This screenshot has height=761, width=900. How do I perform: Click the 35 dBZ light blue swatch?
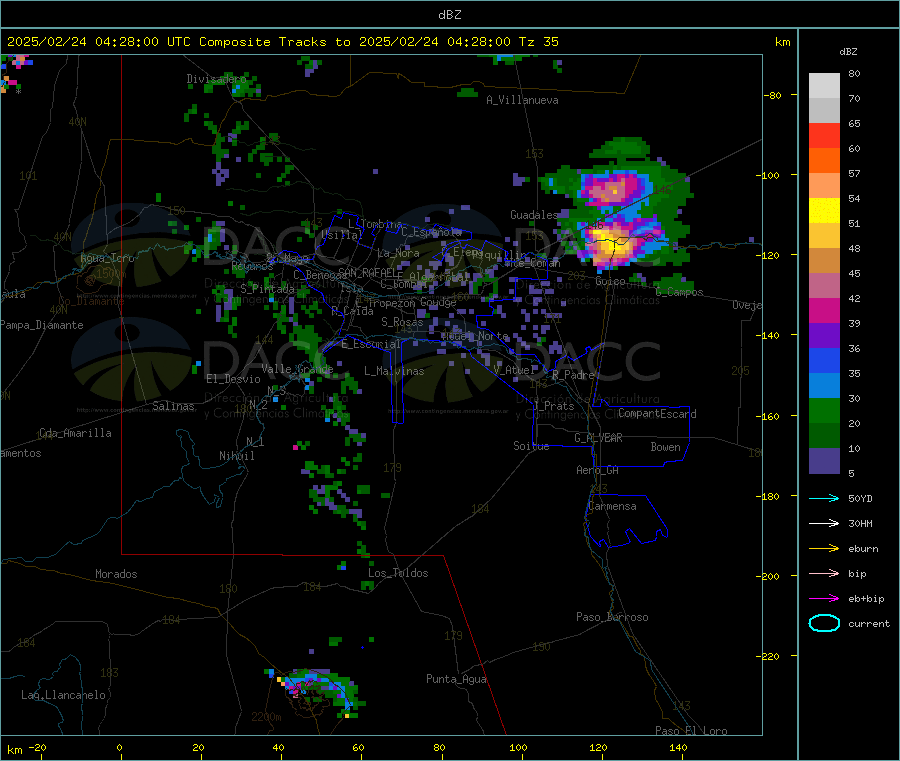tap(824, 386)
